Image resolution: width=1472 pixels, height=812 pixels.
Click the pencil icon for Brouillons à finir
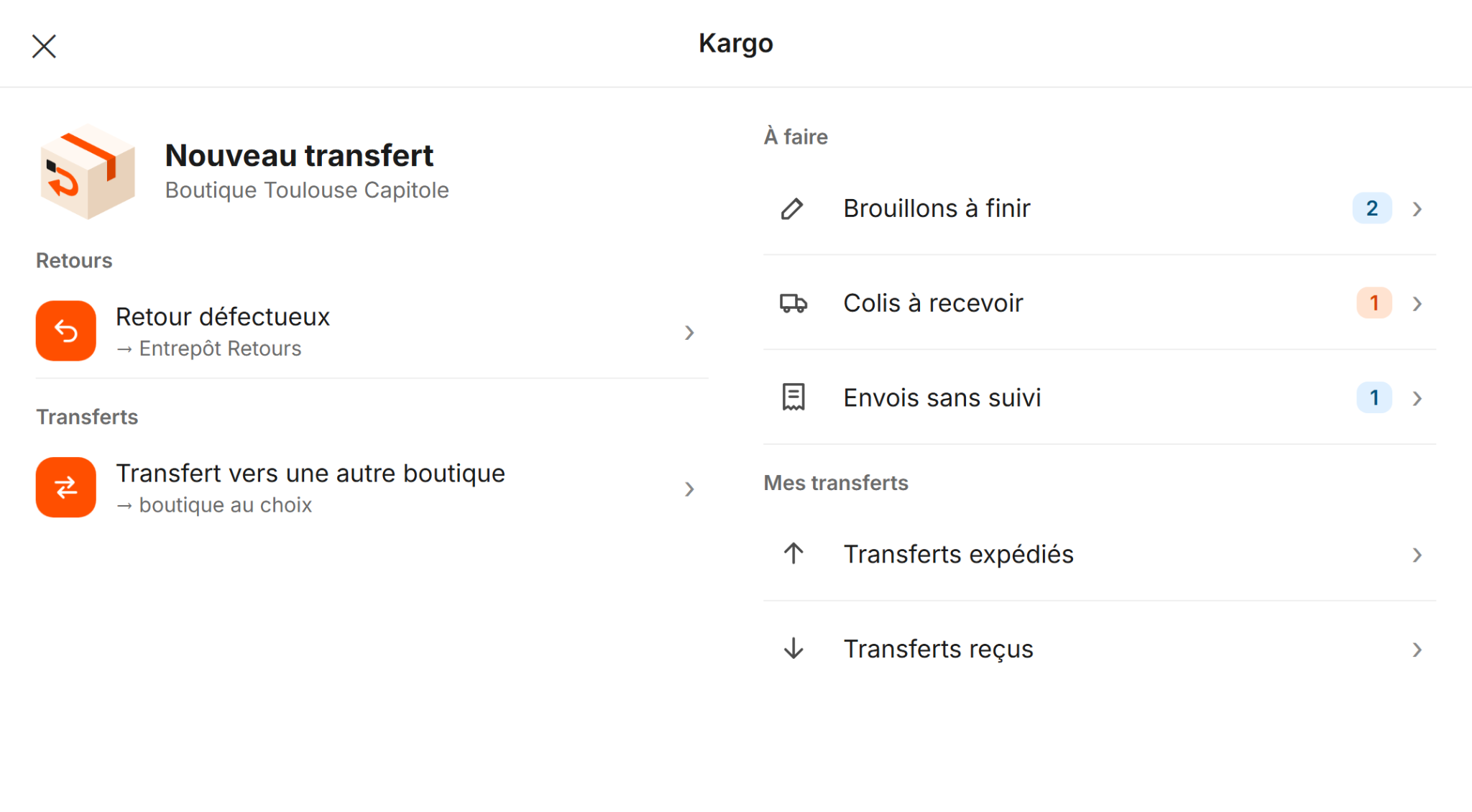(792, 208)
